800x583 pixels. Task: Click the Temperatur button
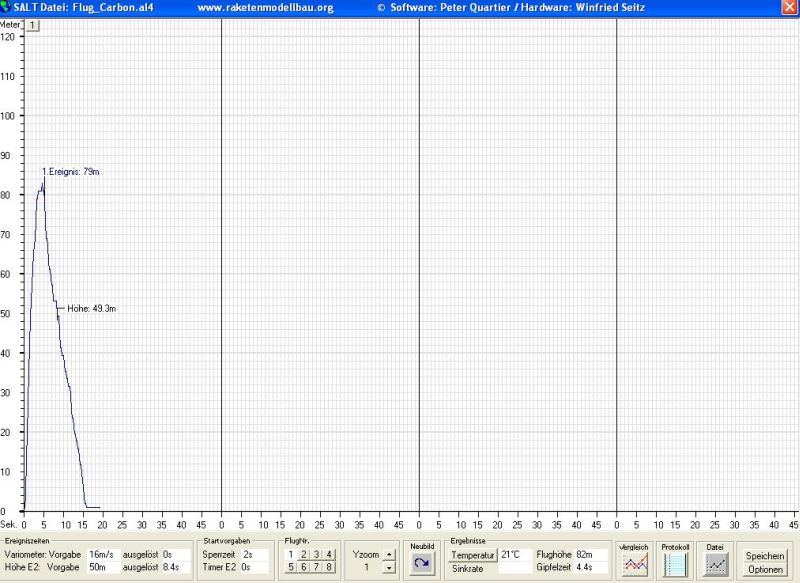472,554
